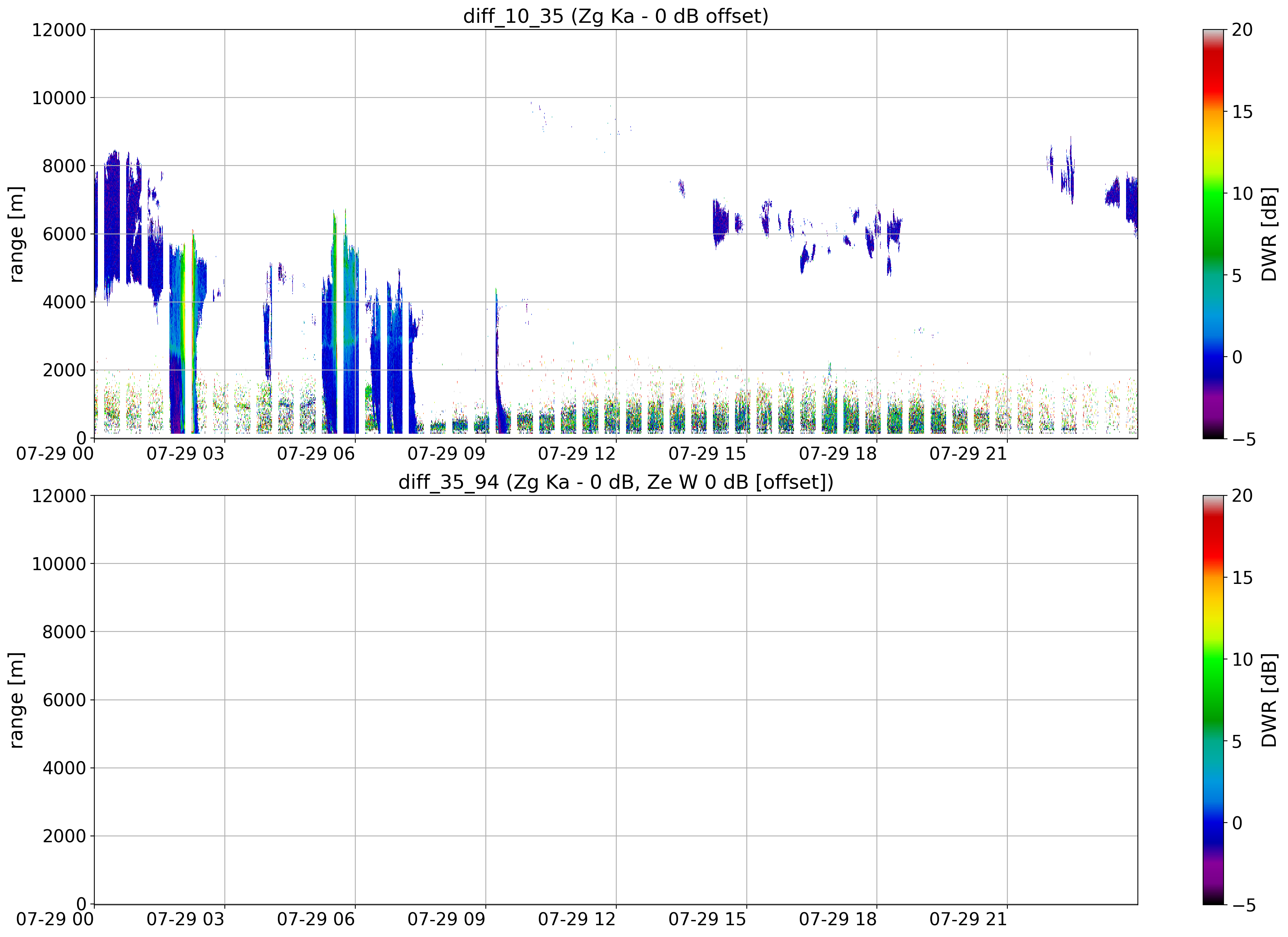Viewport: 1288px width, 937px height.
Task: Click the 12000 range tick in top plot
Action: click(59, 29)
